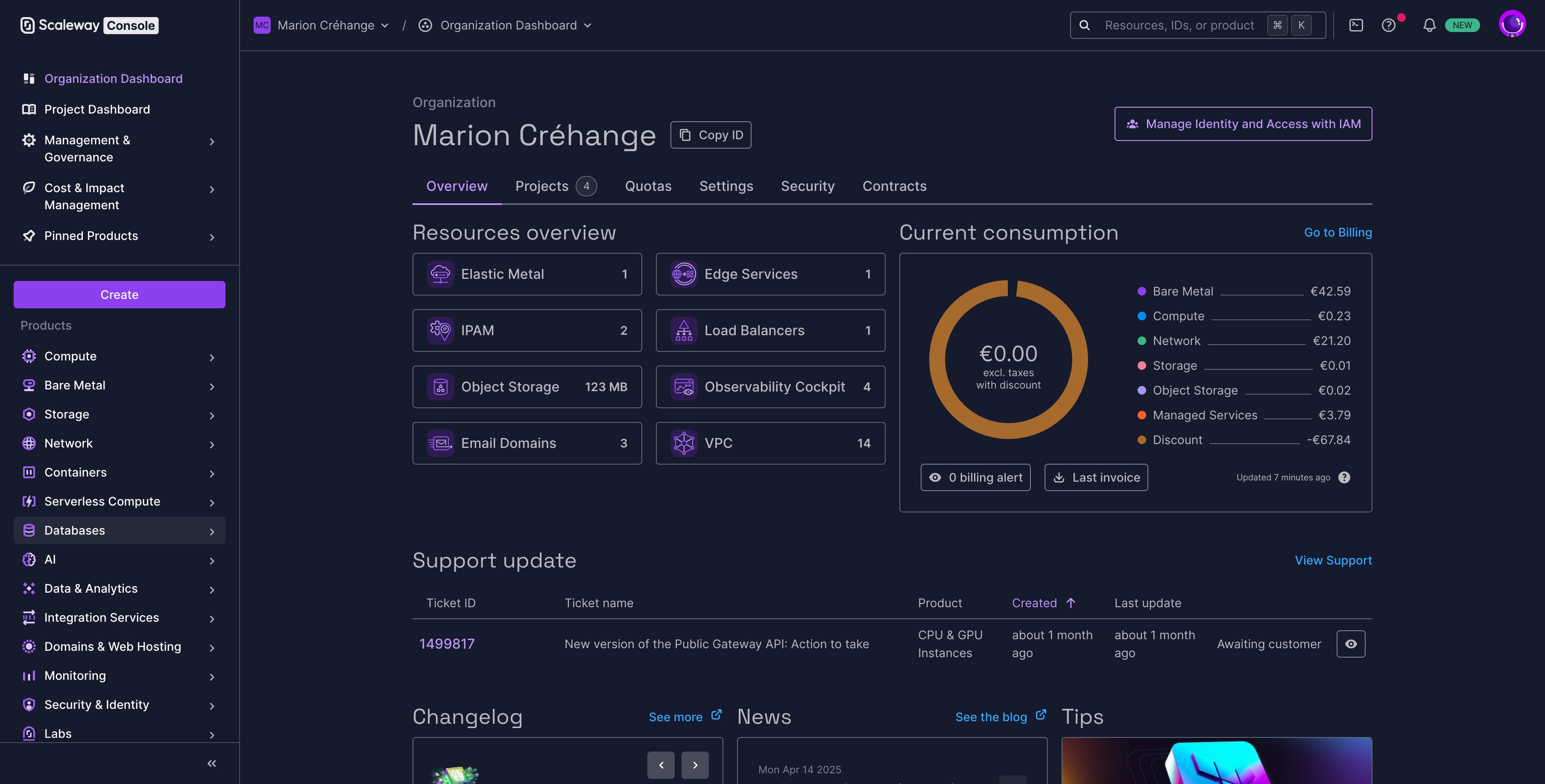The height and width of the screenshot is (784, 1545).
Task: Expand Management & Governance menu
Action: tap(119, 148)
